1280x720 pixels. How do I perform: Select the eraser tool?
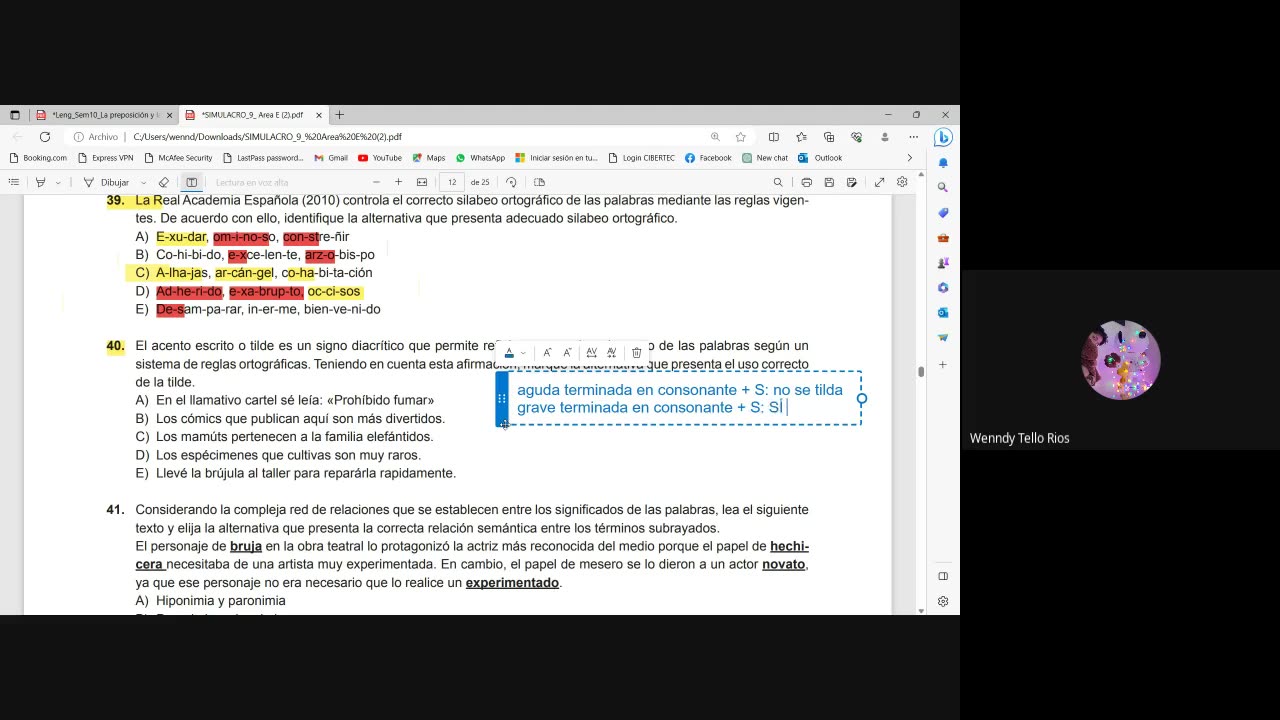(x=164, y=182)
